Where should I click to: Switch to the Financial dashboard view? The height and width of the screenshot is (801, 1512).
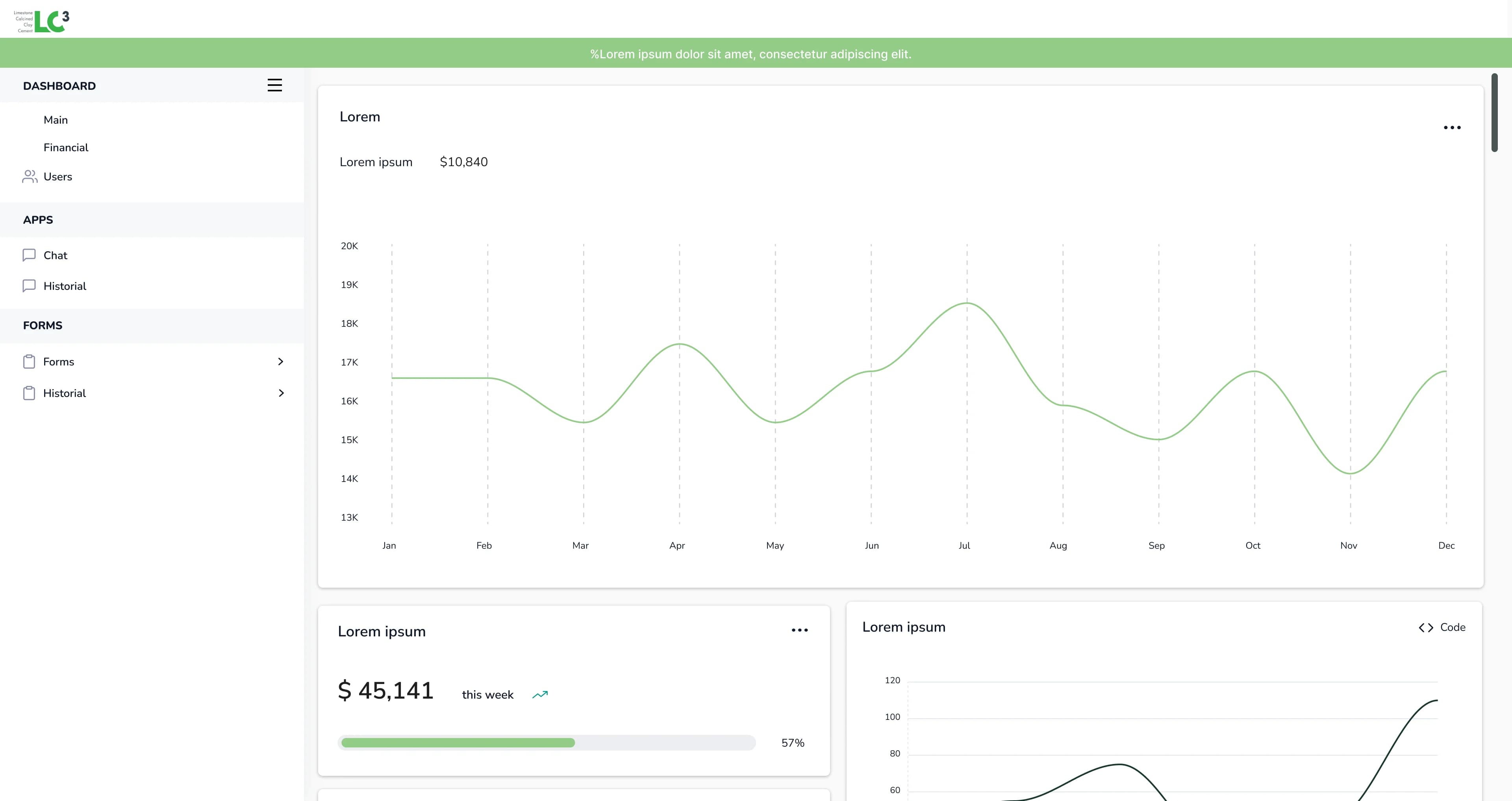(x=66, y=147)
